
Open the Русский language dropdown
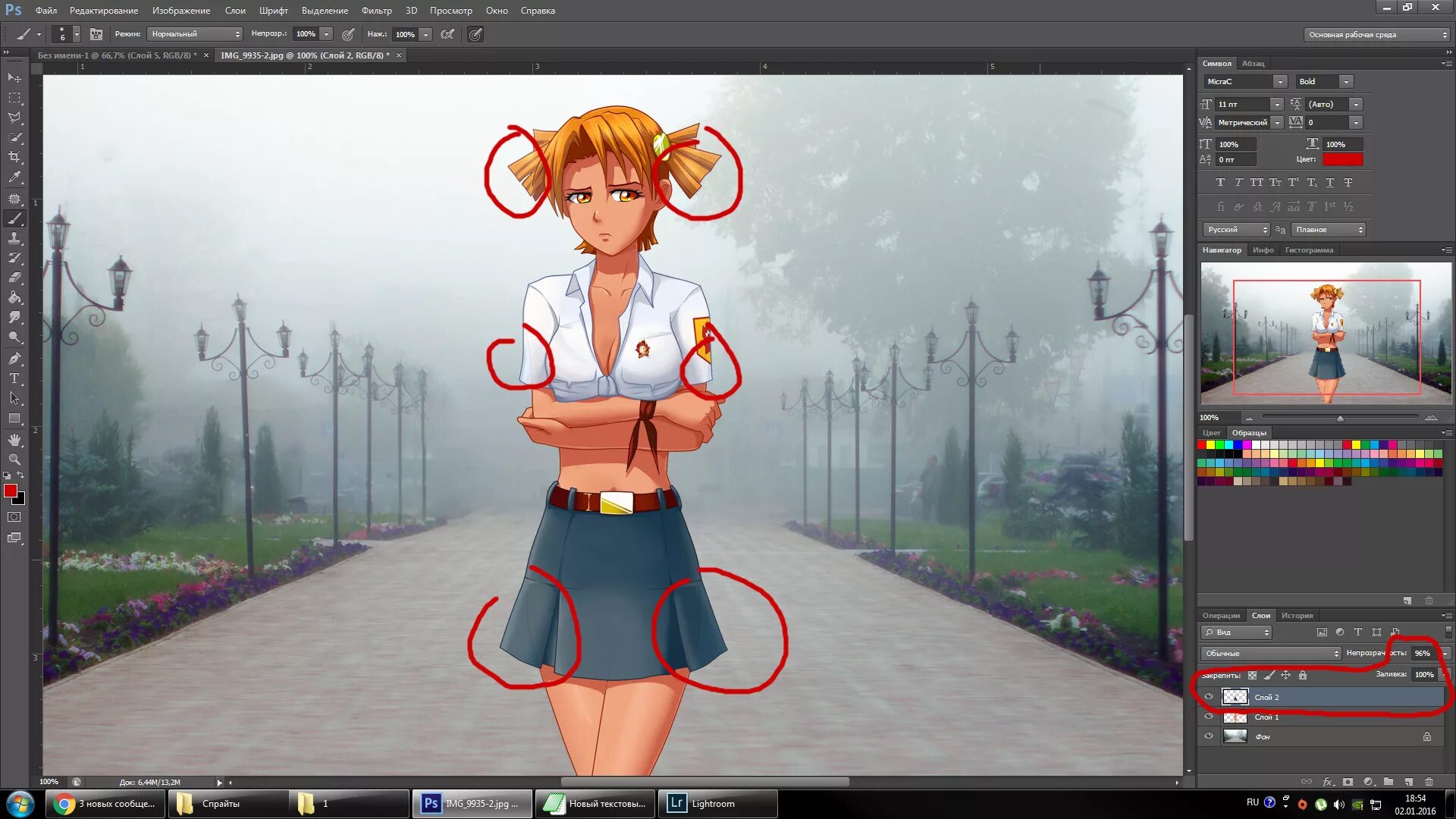[1236, 230]
